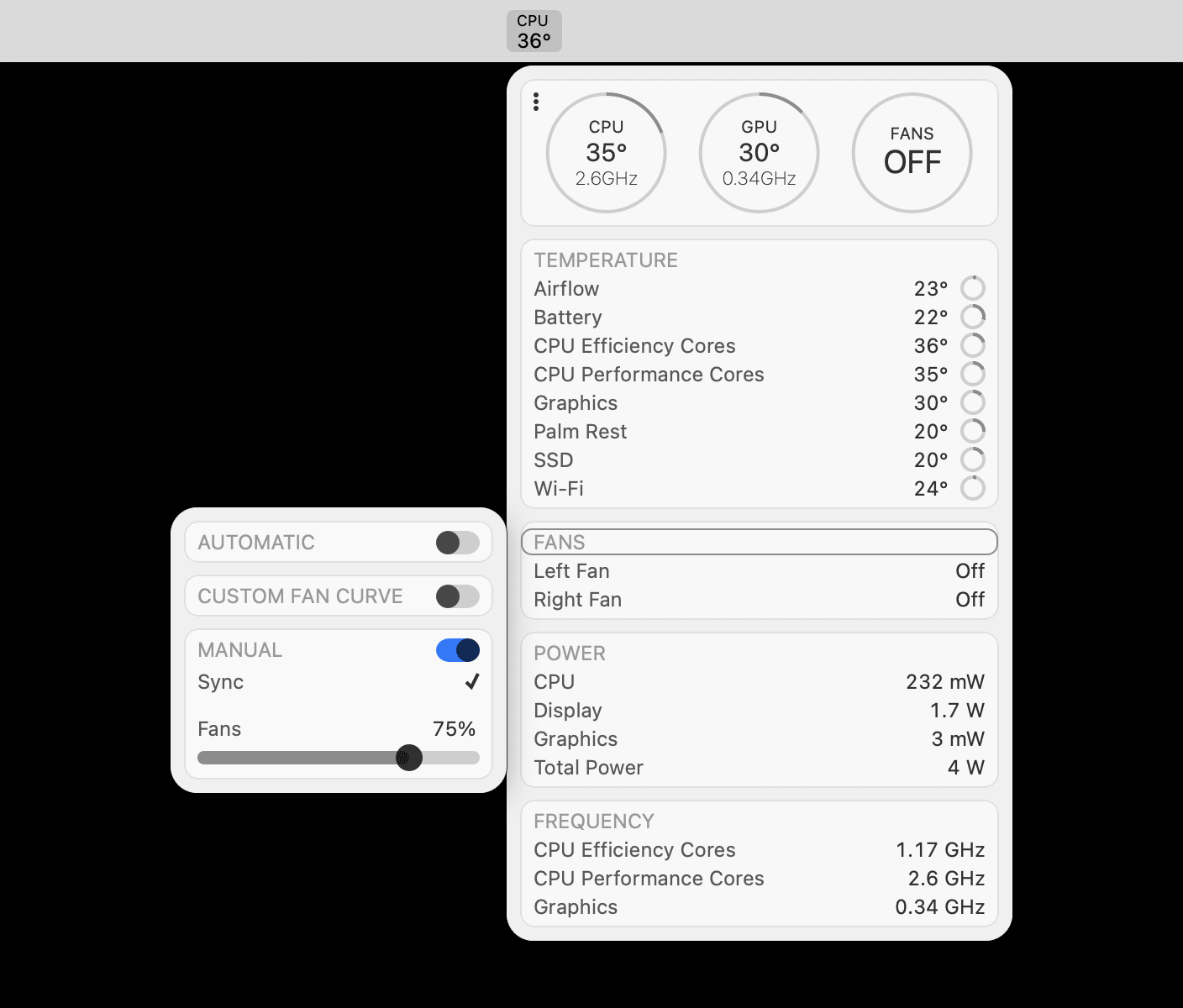Click the Battery temperature ring indicator
This screenshot has width=1183, height=1008.
pyautogui.click(x=973, y=317)
